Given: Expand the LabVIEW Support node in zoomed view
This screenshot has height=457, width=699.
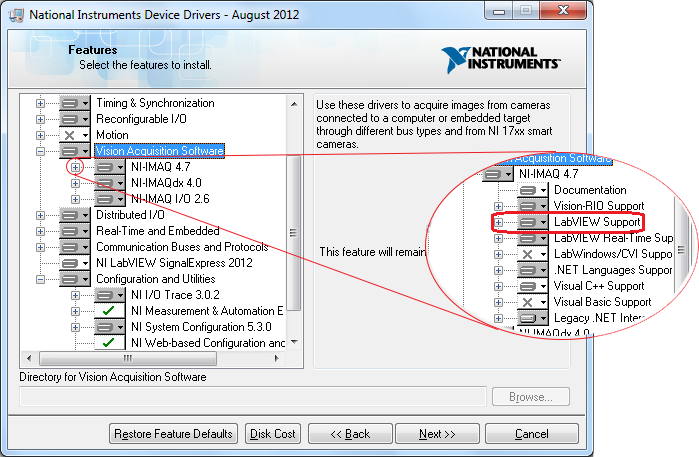Looking at the screenshot, I should point(498,222).
